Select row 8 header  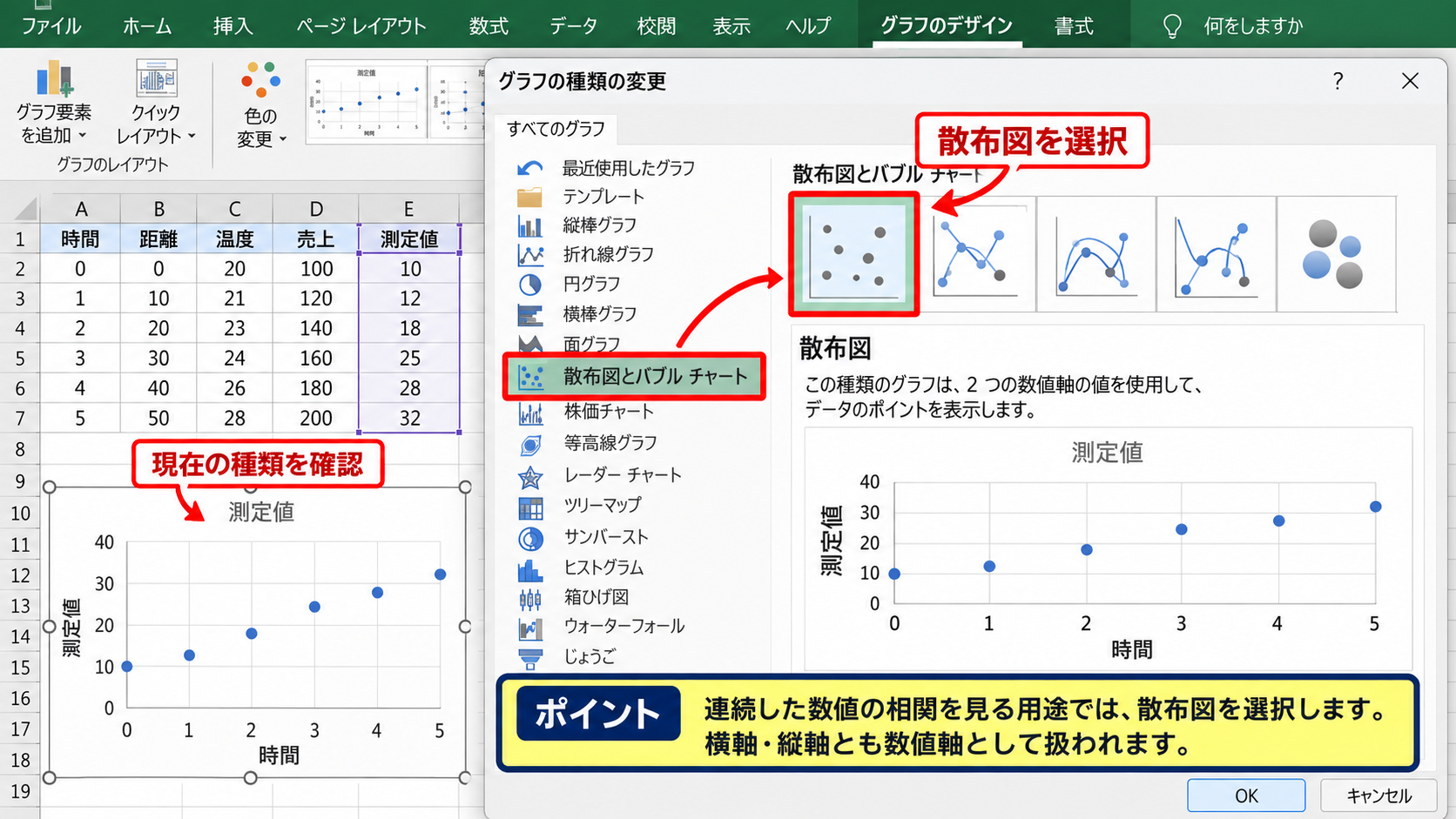tap(20, 449)
